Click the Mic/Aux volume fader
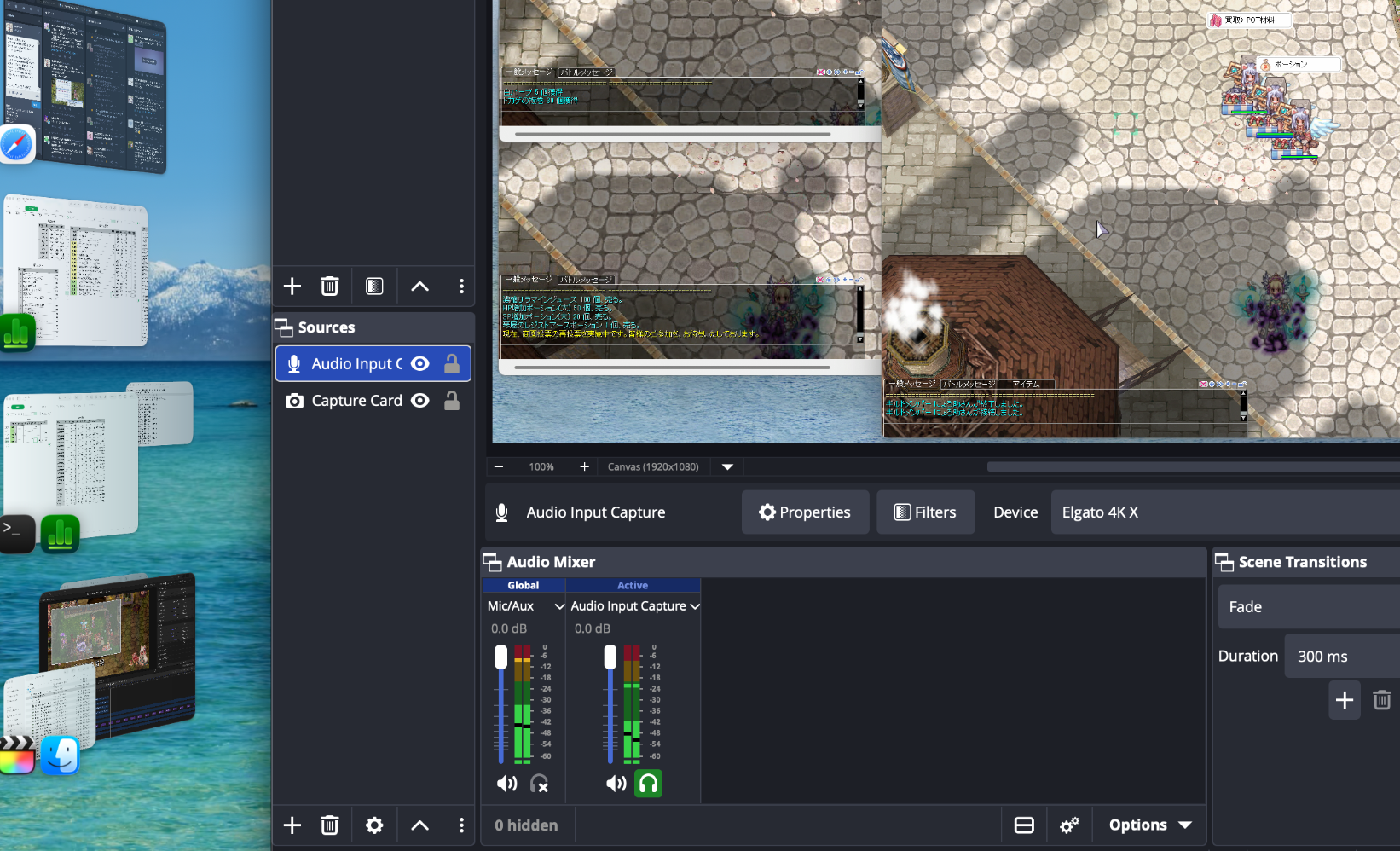The image size is (1400, 851). point(501,657)
